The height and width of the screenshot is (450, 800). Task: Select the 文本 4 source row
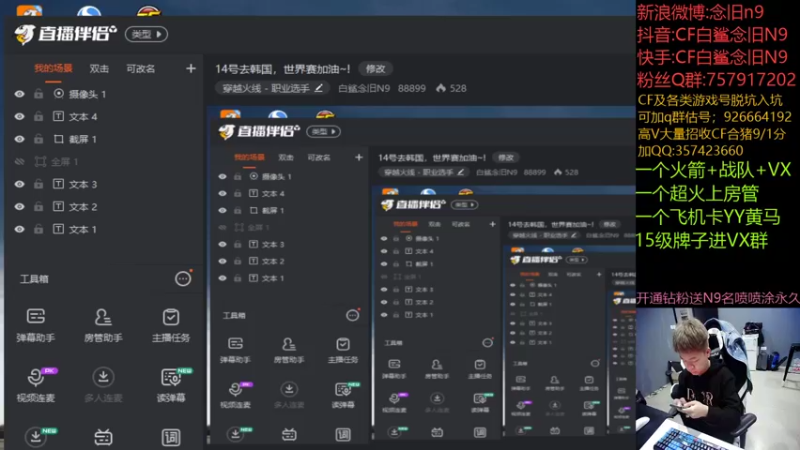(x=105, y=116)
